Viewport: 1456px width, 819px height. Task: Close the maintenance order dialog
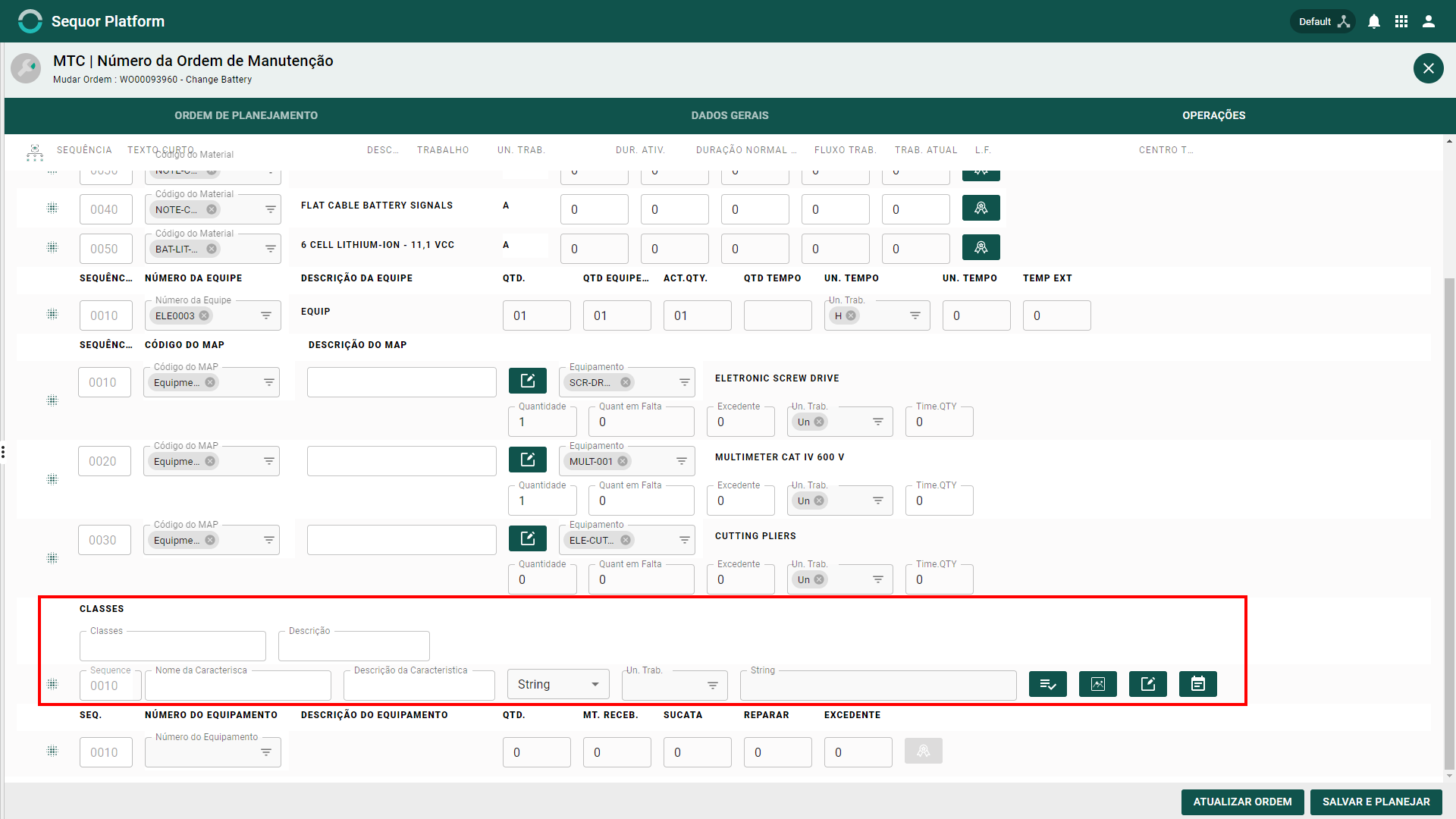[x=1428, y=68]
